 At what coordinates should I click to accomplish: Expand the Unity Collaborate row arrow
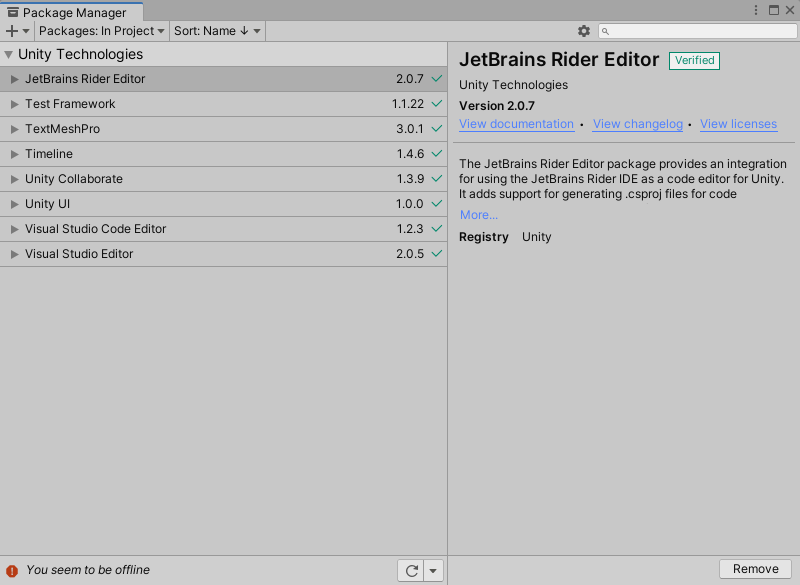[15, 179]
